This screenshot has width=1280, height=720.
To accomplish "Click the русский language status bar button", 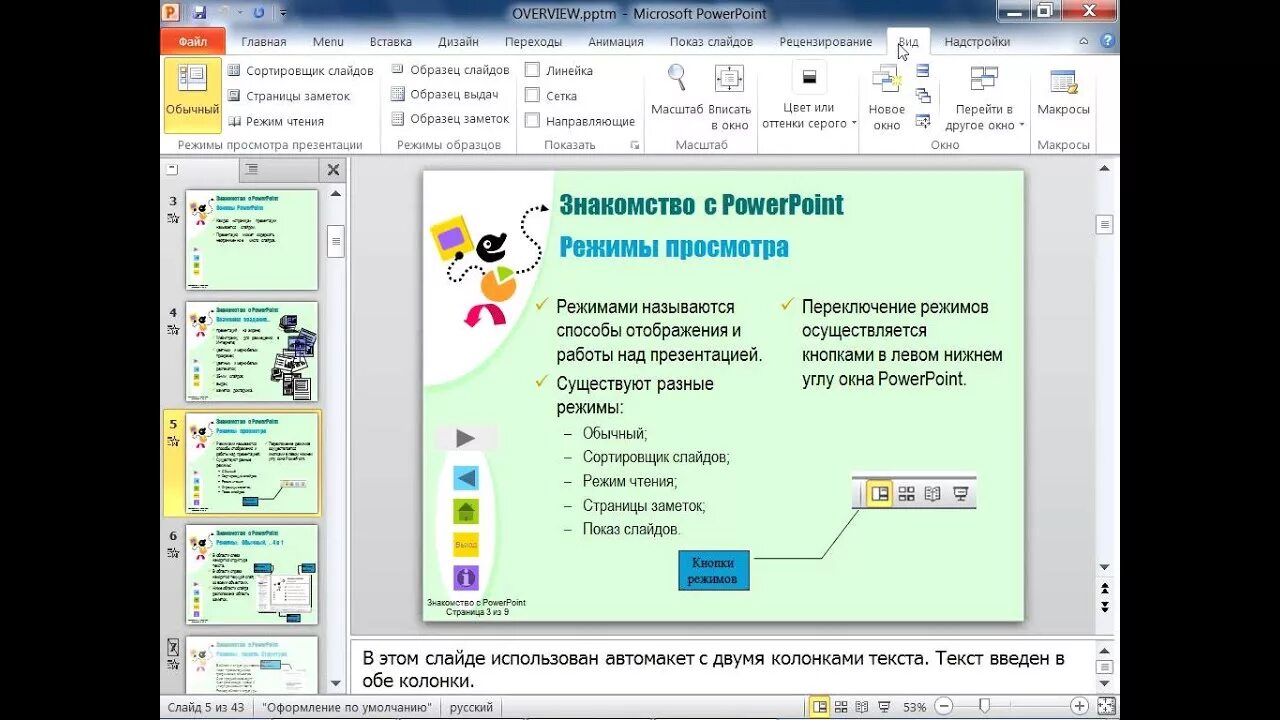I will point(472,707).
